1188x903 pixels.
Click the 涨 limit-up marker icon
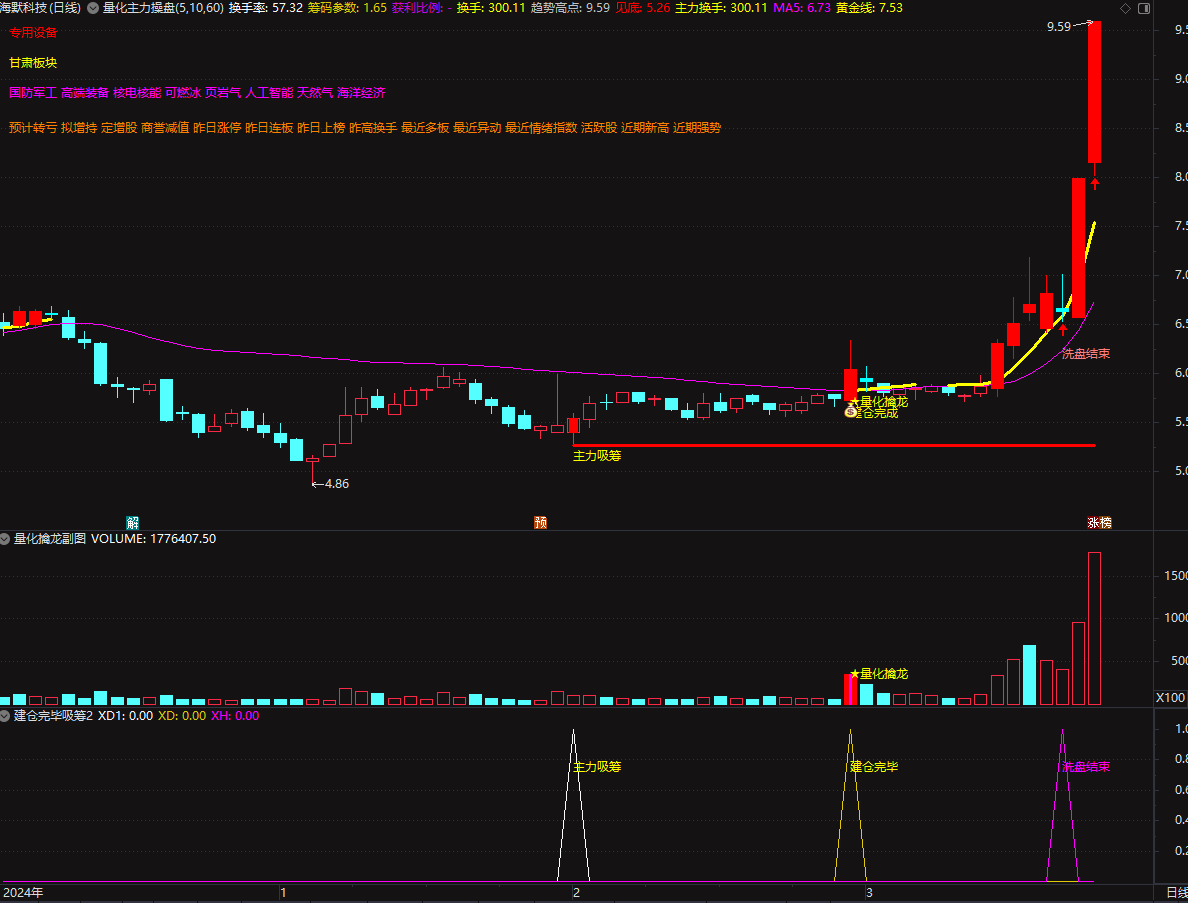(x=1094, y=522)
